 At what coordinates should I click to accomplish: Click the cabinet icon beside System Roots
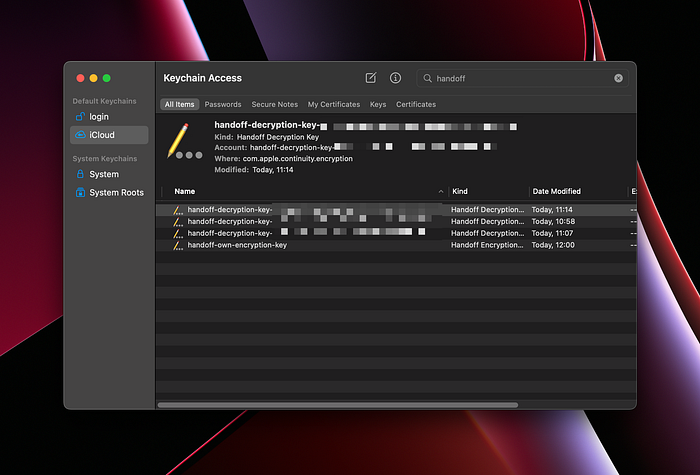pos(80,192)
